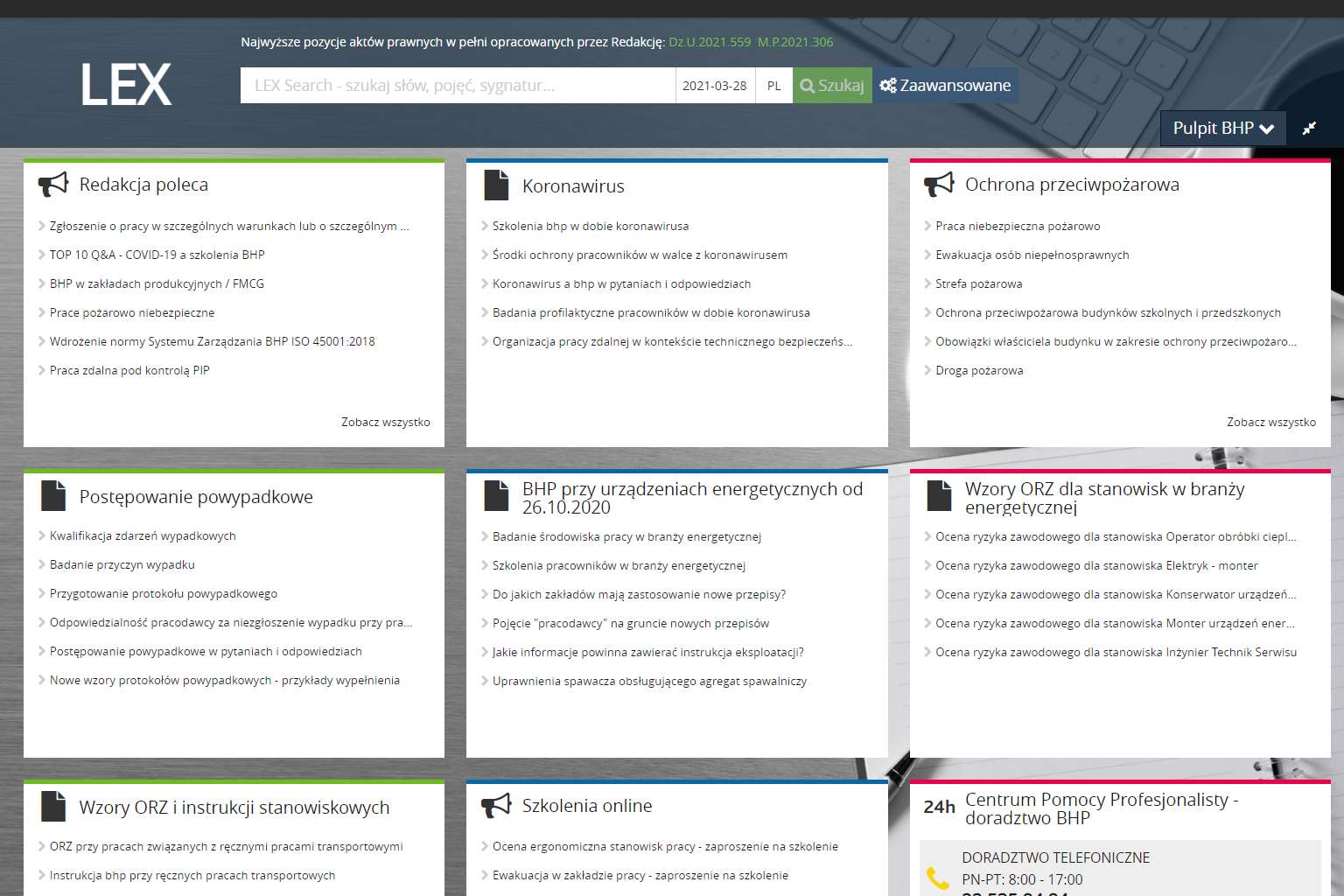Open the 2021-03-28 date picker
Screen dimensions: 1344x896
coord(715,86)
